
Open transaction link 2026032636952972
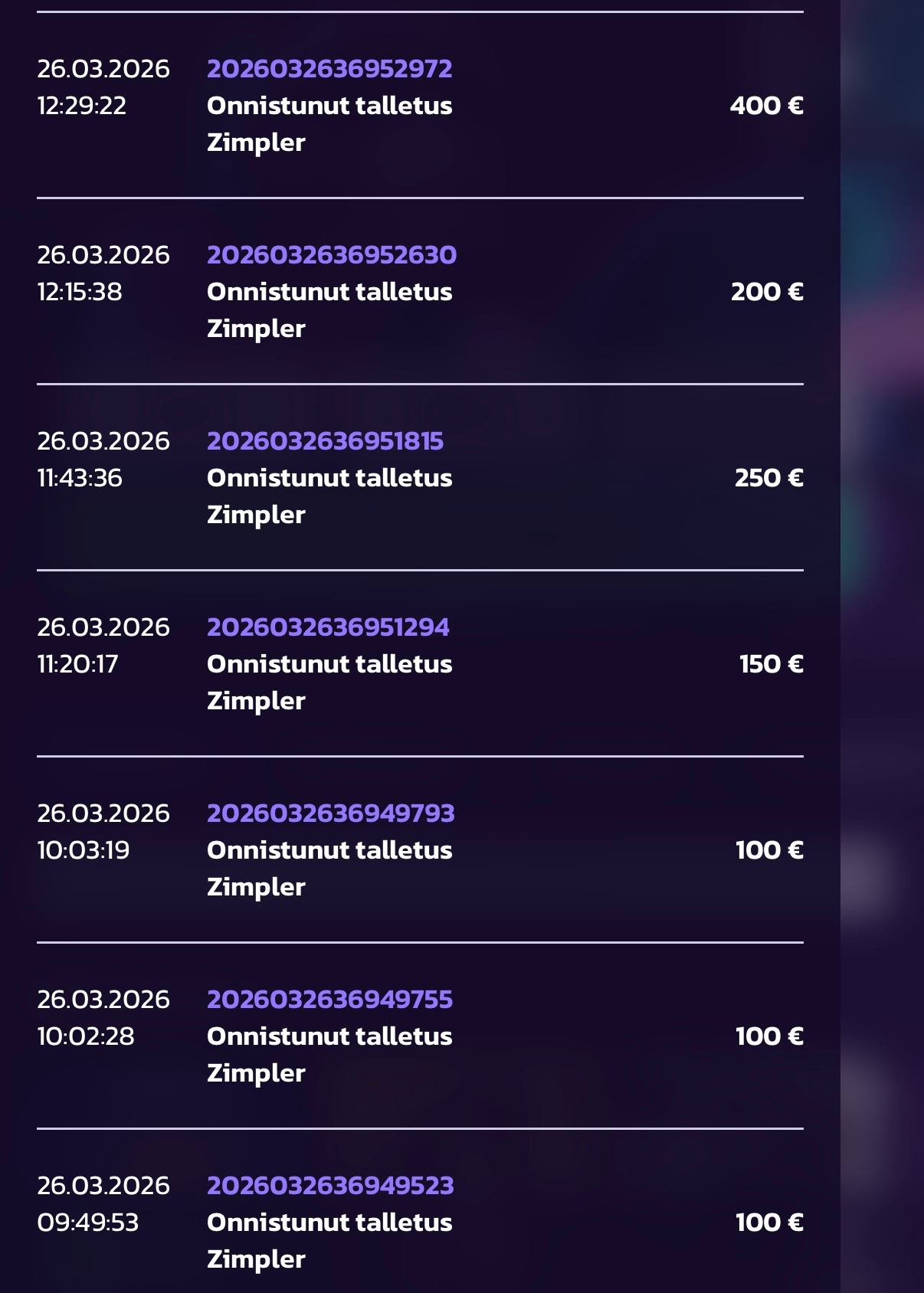tap(329, 69)
